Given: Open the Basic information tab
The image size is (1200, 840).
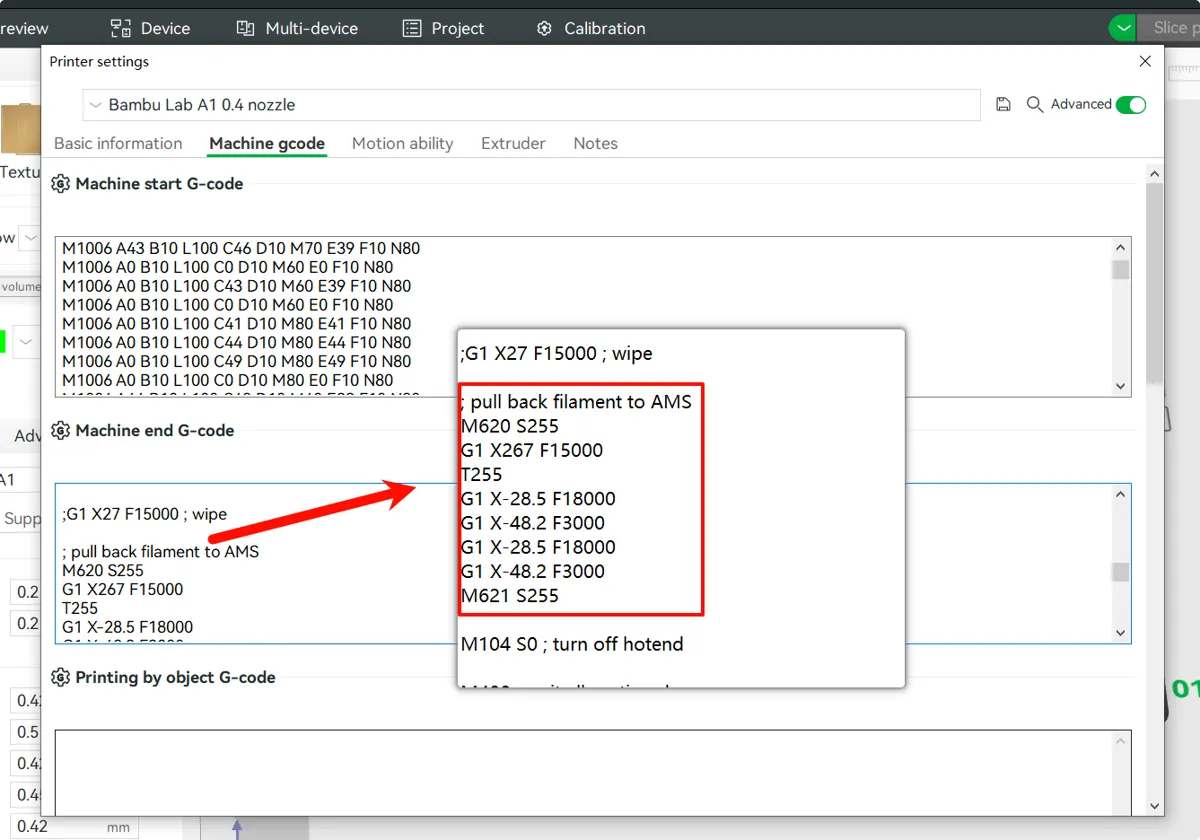Looking at the screenshot, I should tap(118, 143).
